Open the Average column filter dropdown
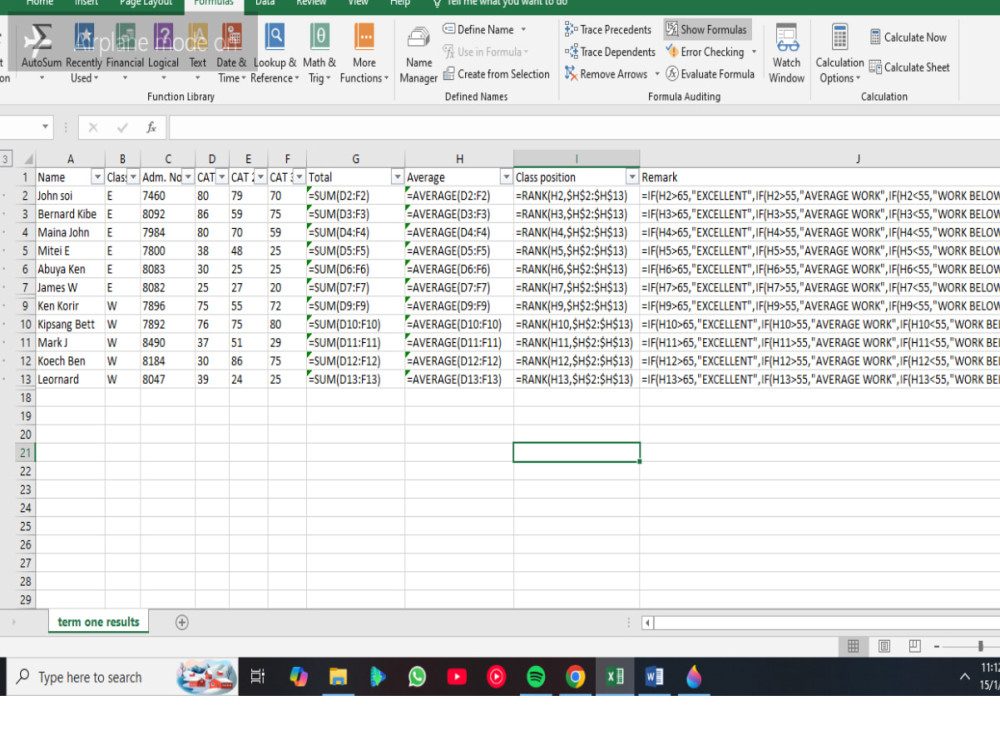This screenshot has width=1000, height=750. [x=506, y=177]
